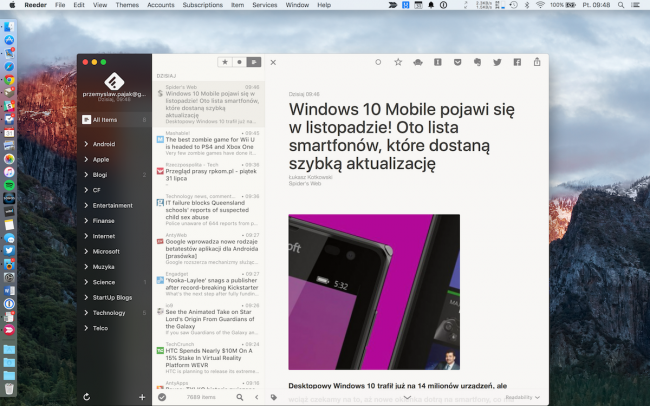Share the article on Facebook
The width and height of the screenshot is (650, 406).
[517, 62]
